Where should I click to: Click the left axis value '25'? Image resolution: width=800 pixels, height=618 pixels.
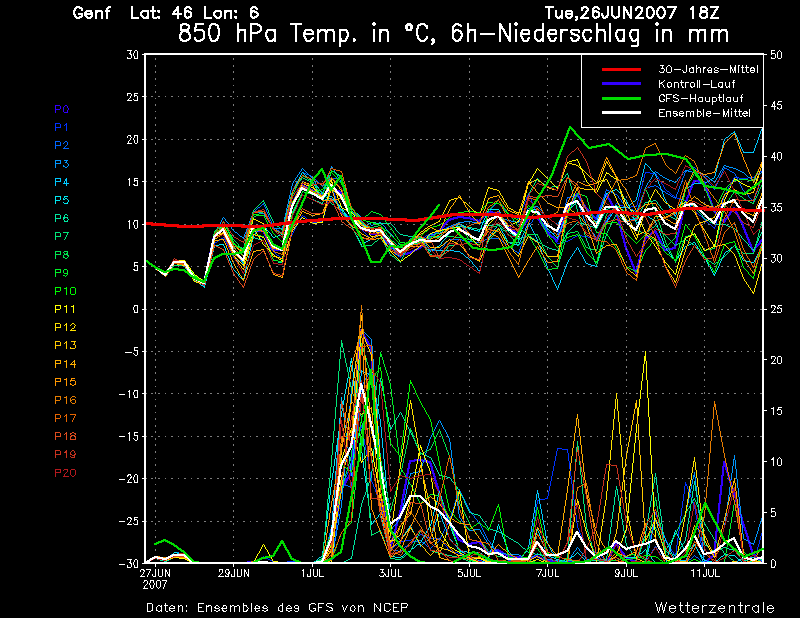(x=133, y=97)
